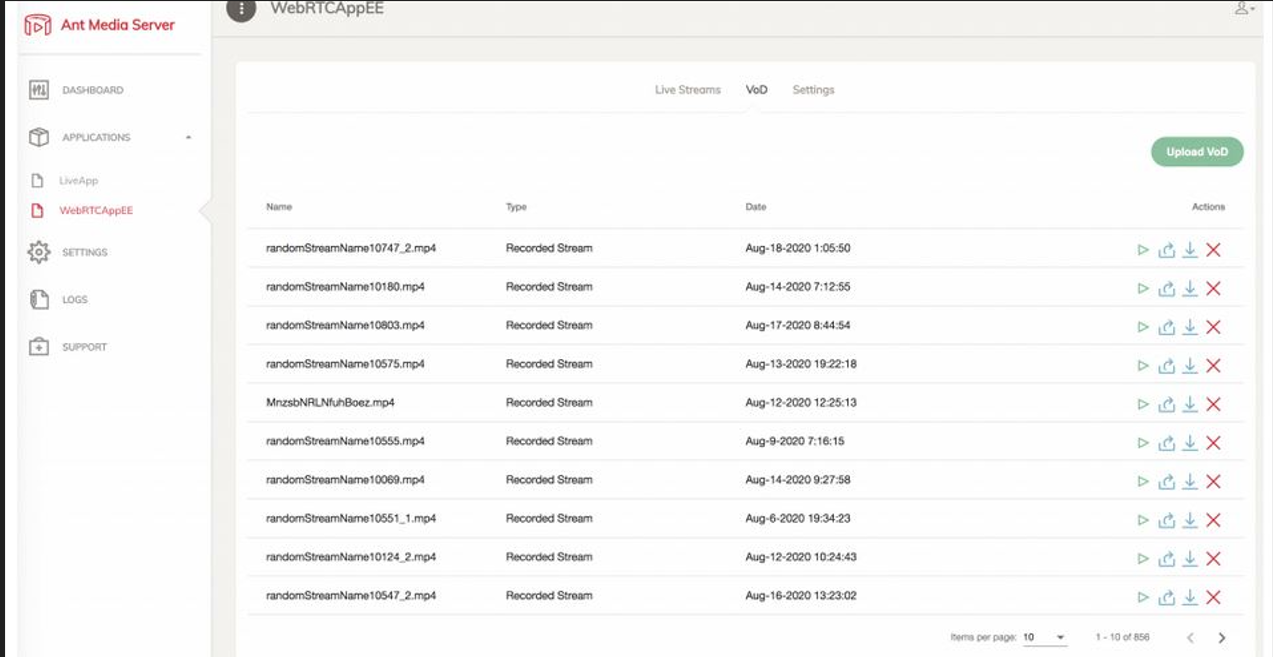Delete the randomStreamName10180.mp4 recording

(x=1213, y=287)
